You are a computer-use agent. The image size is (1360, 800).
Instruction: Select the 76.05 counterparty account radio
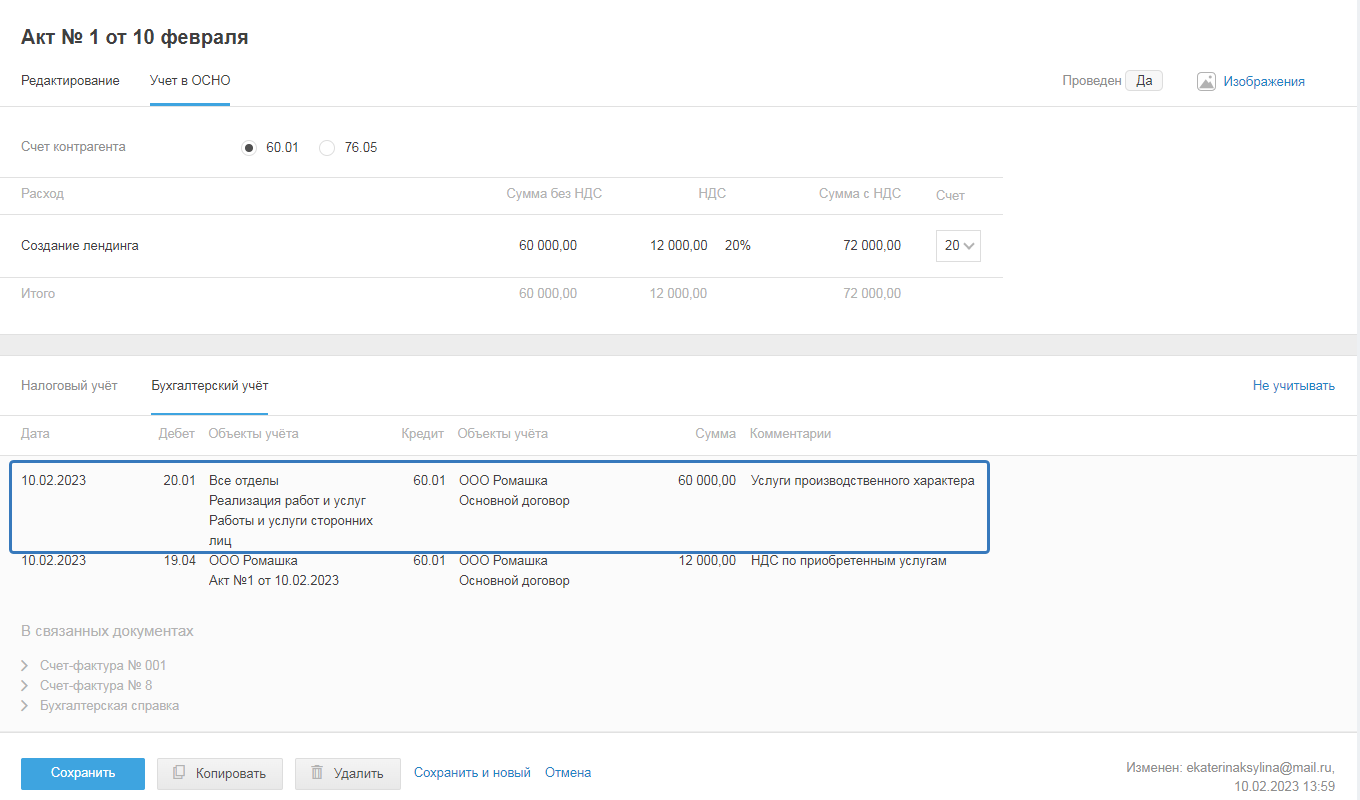(327, 148)
